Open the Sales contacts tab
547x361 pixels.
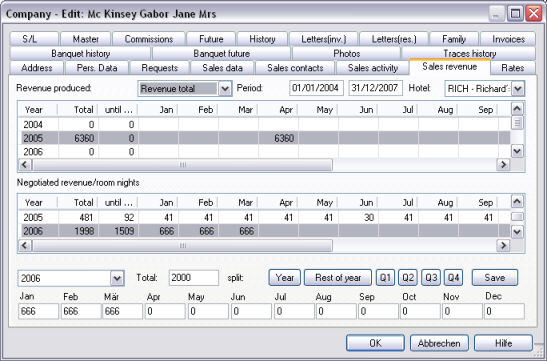(x=295, y=68)
